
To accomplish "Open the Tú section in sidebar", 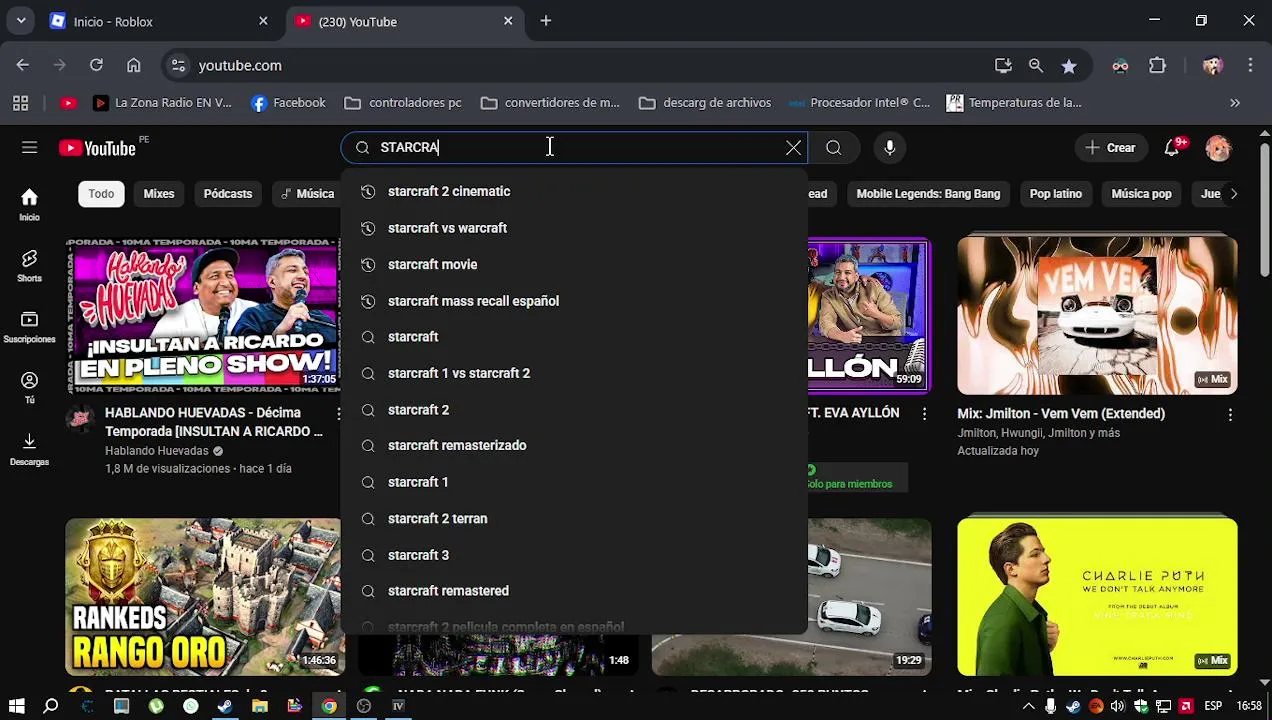I will [29, 387].
